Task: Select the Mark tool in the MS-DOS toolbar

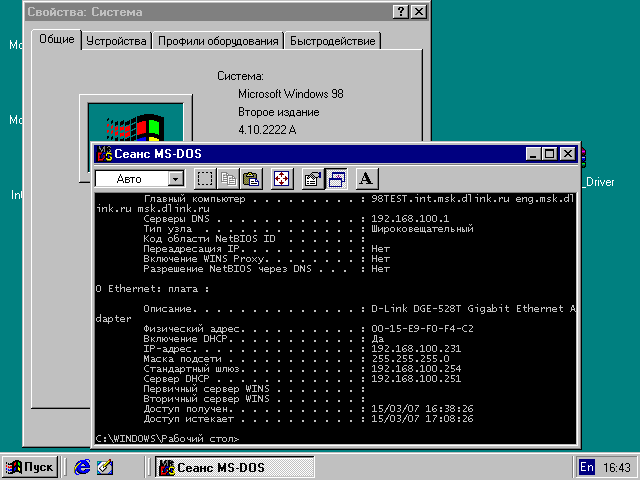Action: [205, 179]
